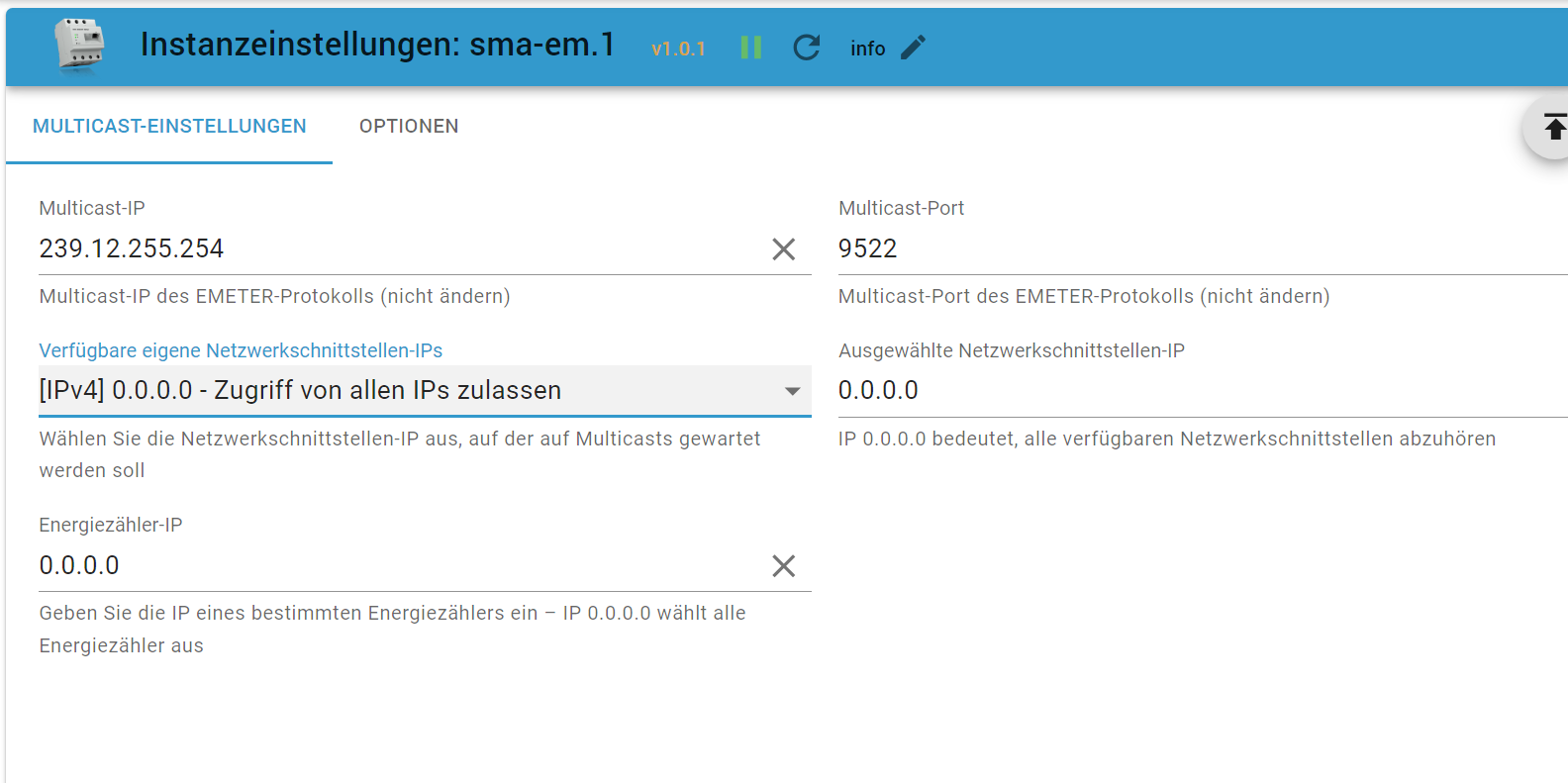The width and height of the screenshot is (1568, 783).
Task: Click the Ausgewählte Netzwerkschnittstellen-IP field
Action: coord(1203,390)
